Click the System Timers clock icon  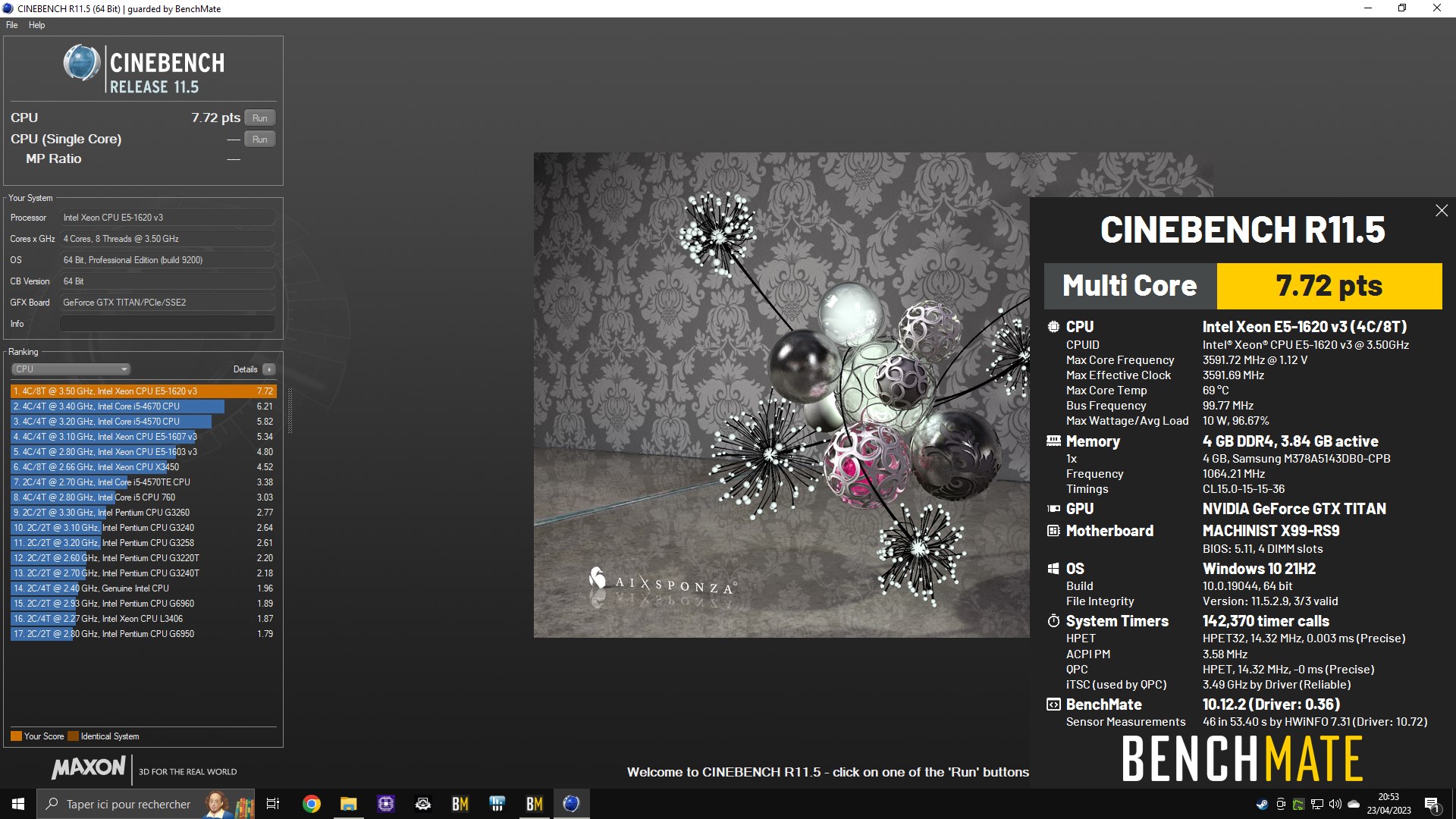(1053, 621)
